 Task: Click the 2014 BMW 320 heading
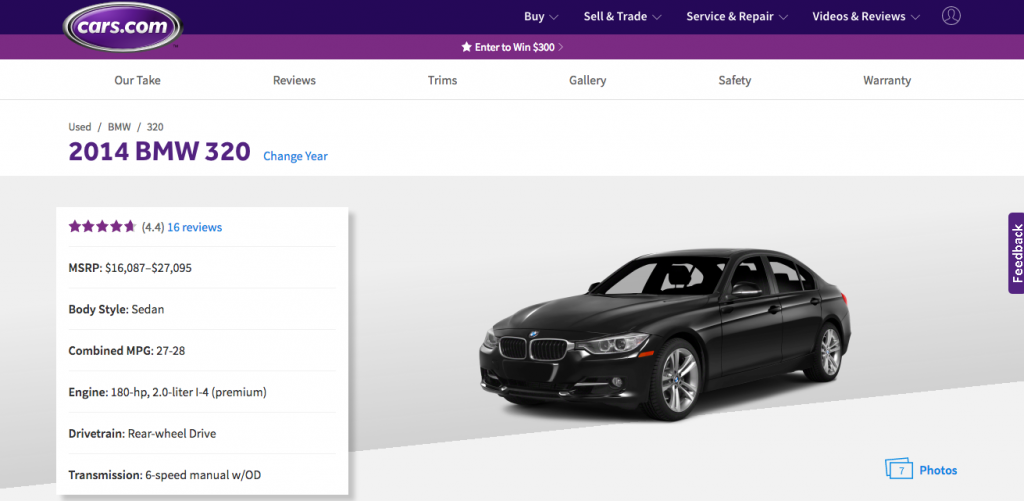coord(159,152)
